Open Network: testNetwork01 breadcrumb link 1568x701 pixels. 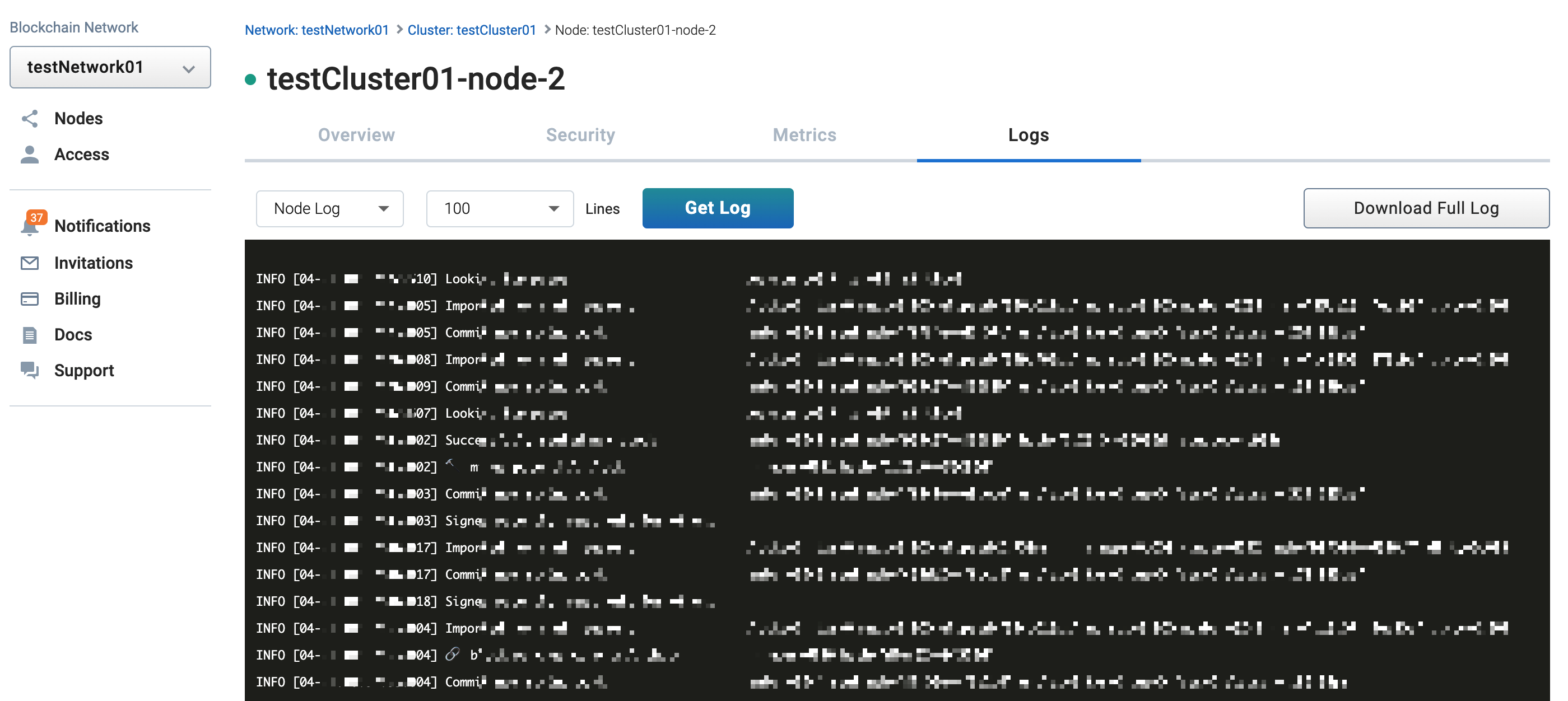[x=317, y=30]
